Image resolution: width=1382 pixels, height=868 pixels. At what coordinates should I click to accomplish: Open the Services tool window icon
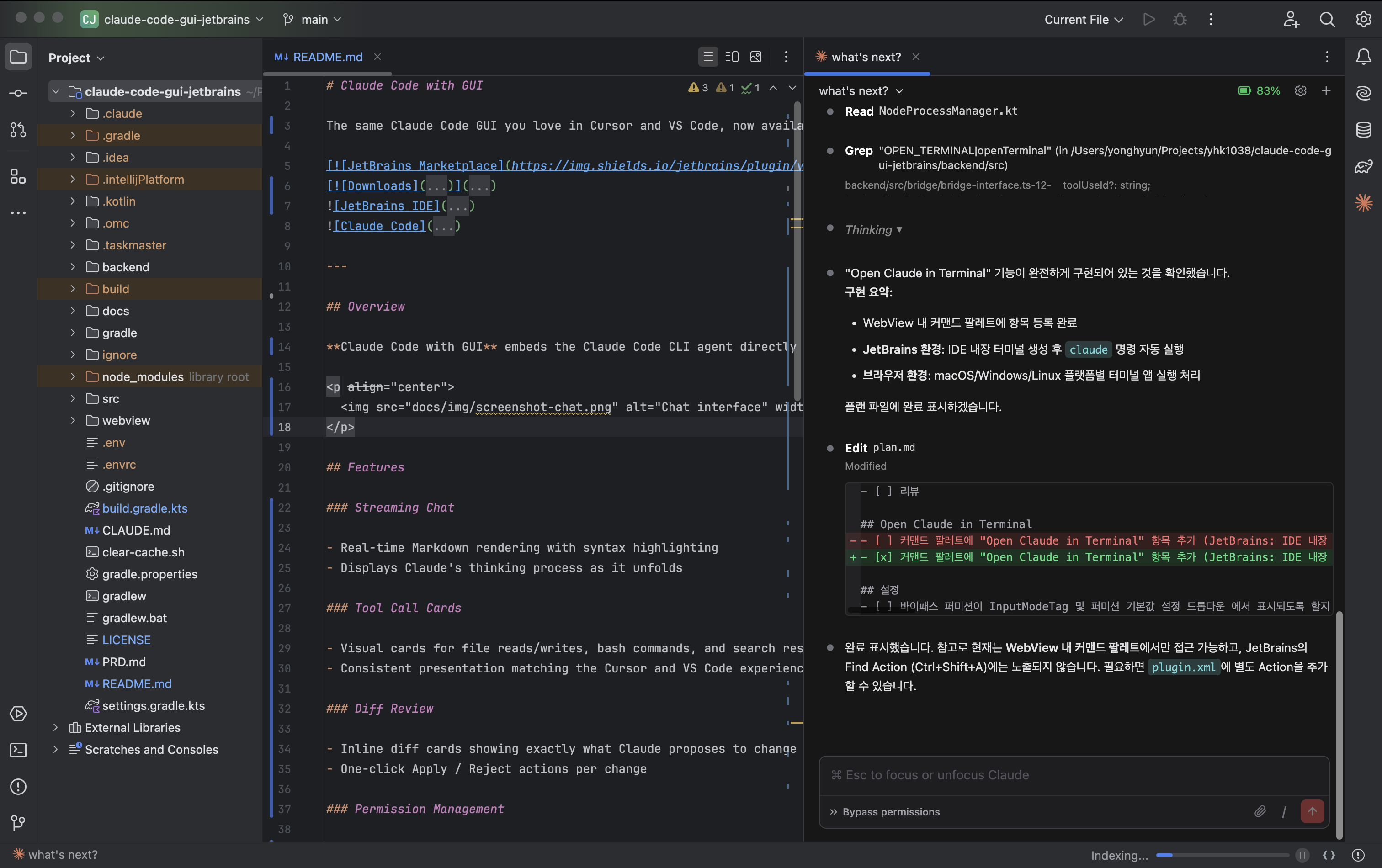(x=18, y=714)
